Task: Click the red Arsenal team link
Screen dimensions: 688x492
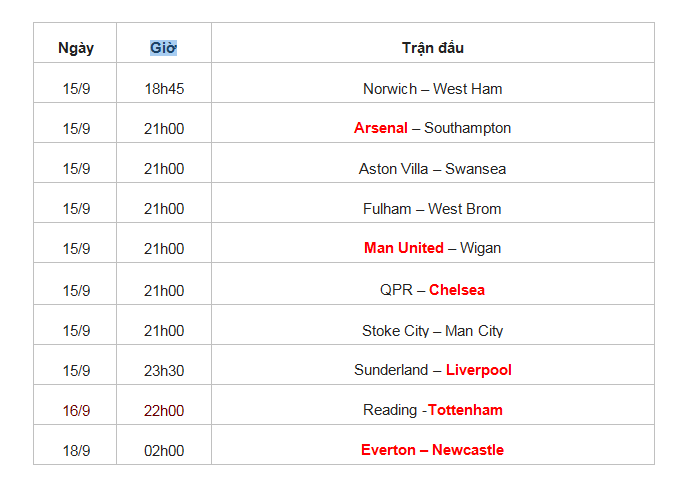Action: (381, 128)
